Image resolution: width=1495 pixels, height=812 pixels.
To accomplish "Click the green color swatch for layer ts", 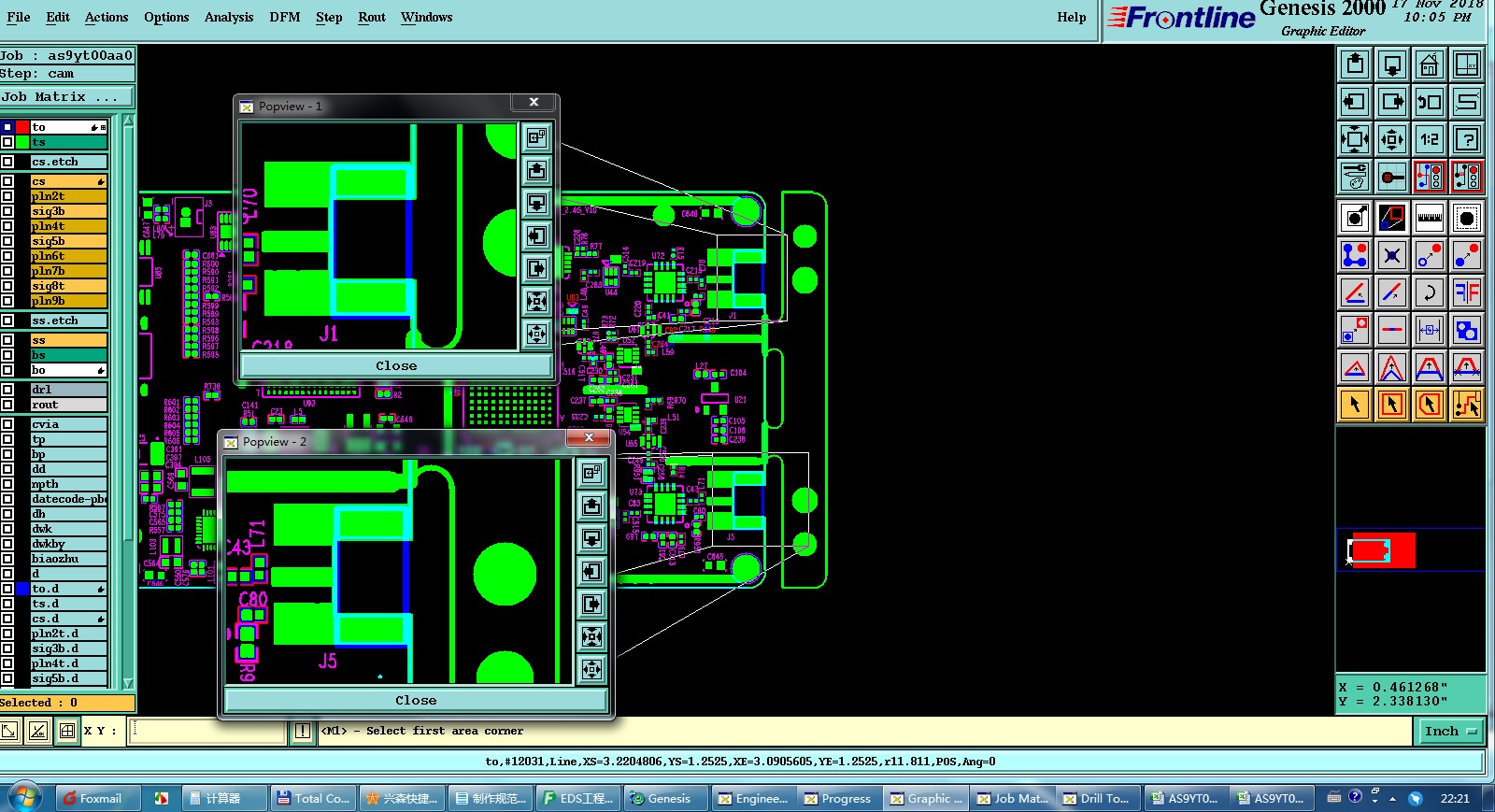I will (x=22, y=142).
